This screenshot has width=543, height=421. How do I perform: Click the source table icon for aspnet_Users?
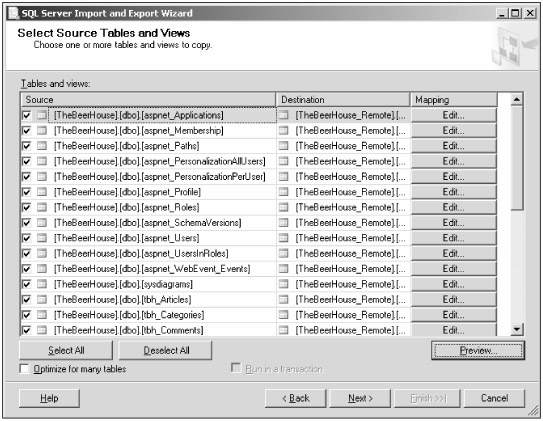click(42, 238)
